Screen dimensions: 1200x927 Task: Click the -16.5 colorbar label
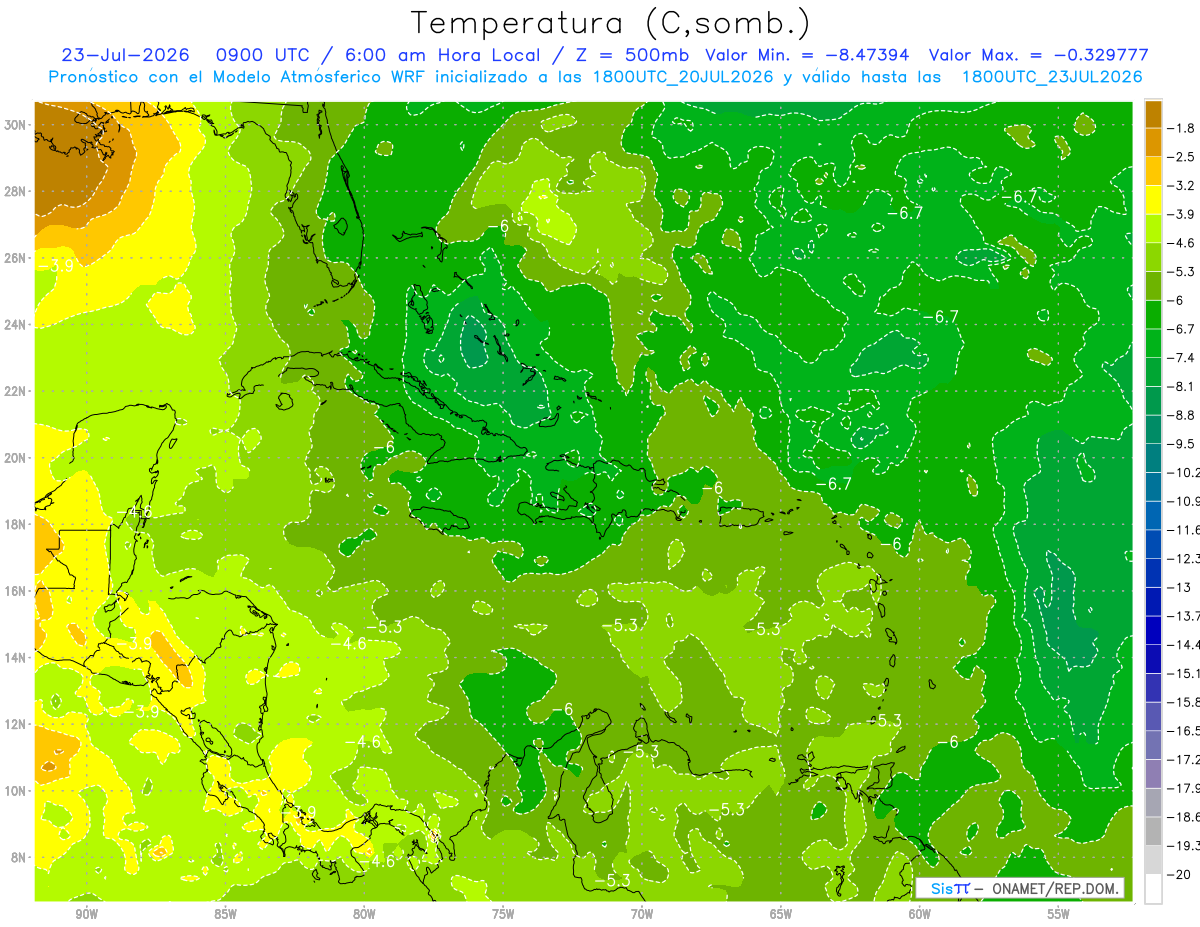tap(1184, 731)
